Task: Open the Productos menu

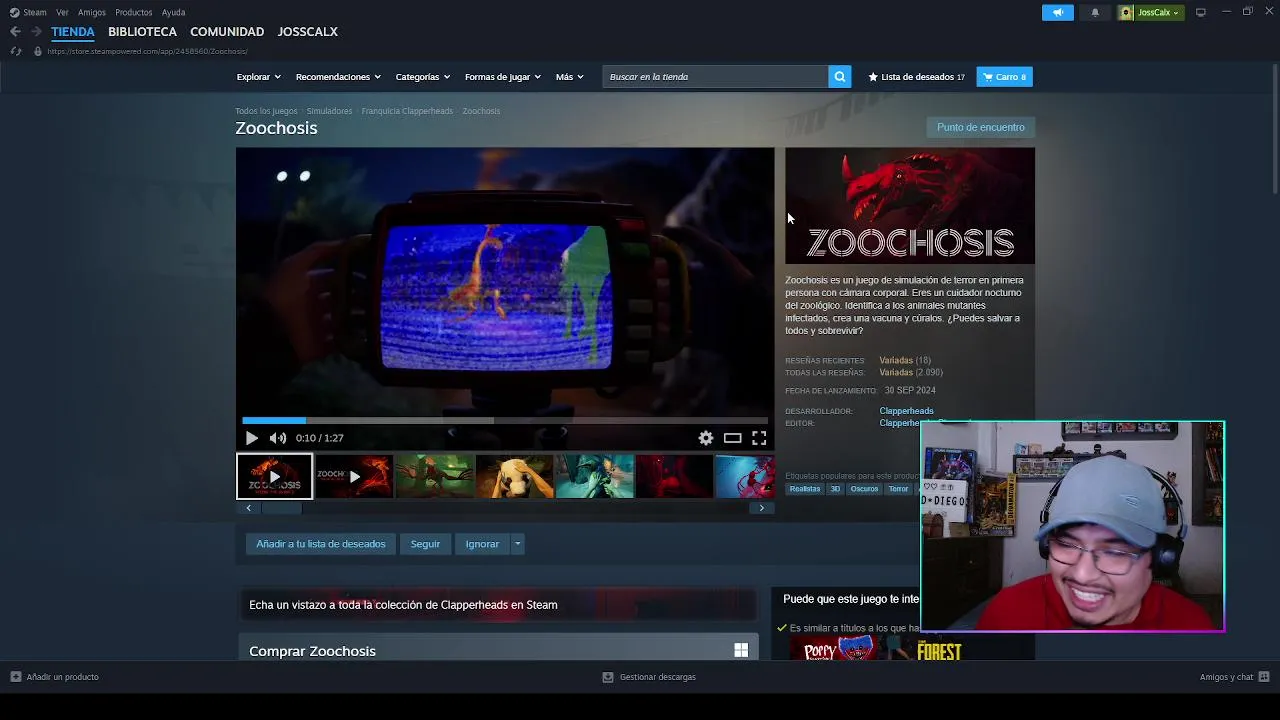Action: pos(134,12)
